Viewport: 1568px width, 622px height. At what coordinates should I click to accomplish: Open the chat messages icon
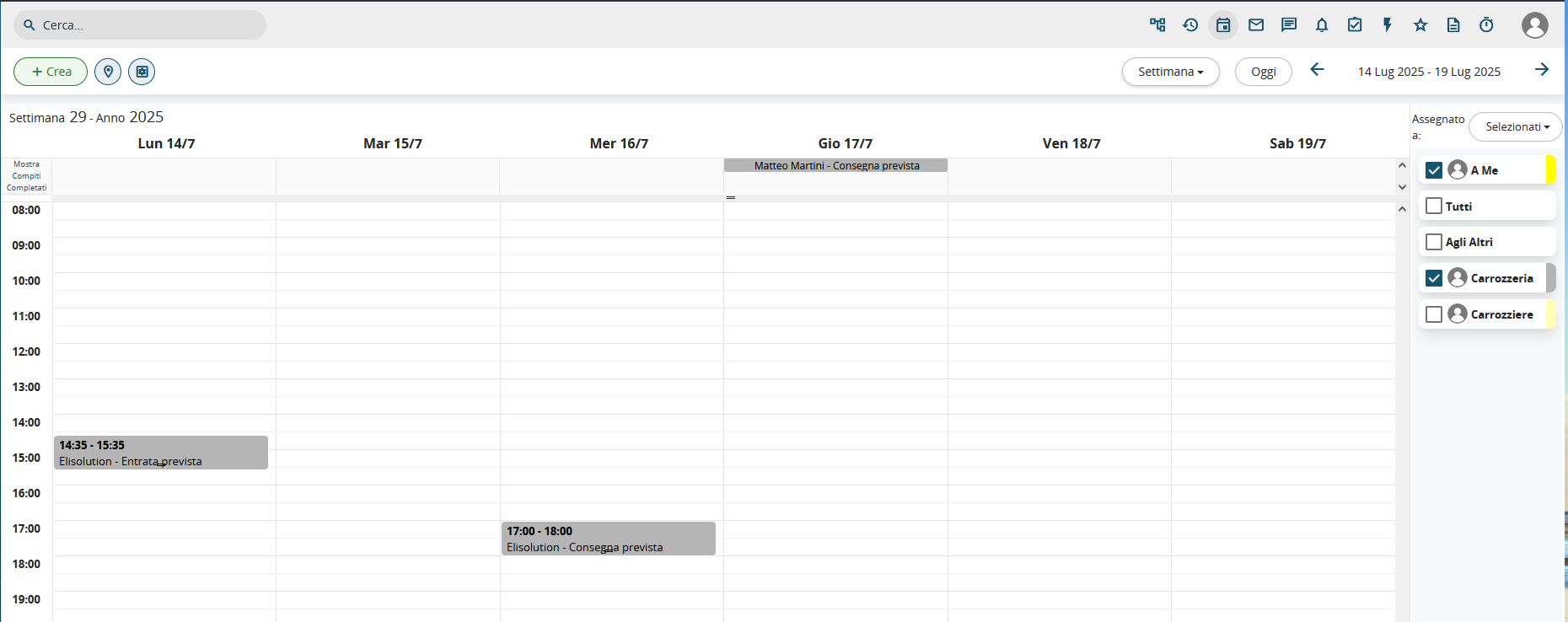[x=1289, y=25]
